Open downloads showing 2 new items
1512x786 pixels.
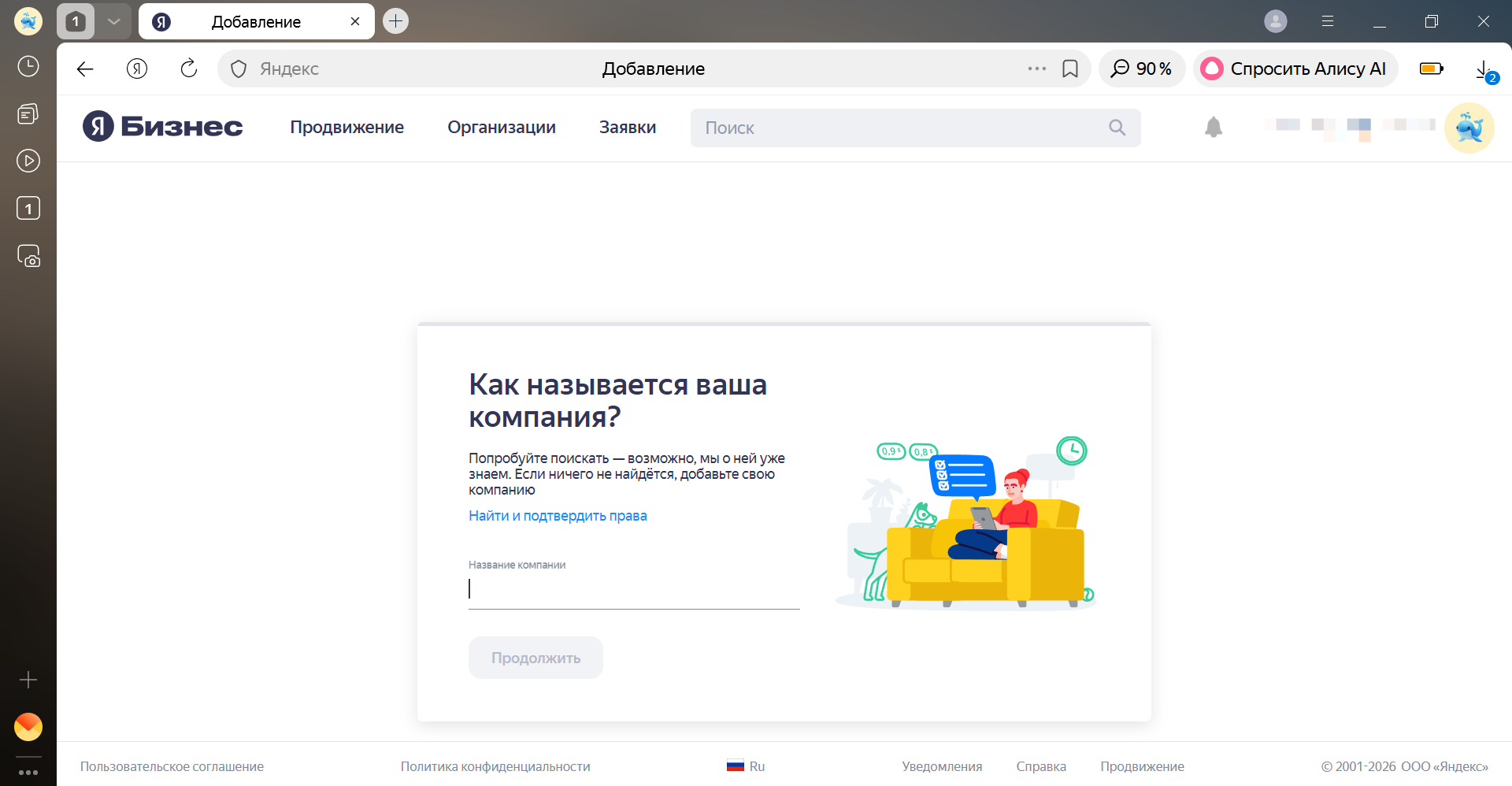click(x=1484, y=69)
